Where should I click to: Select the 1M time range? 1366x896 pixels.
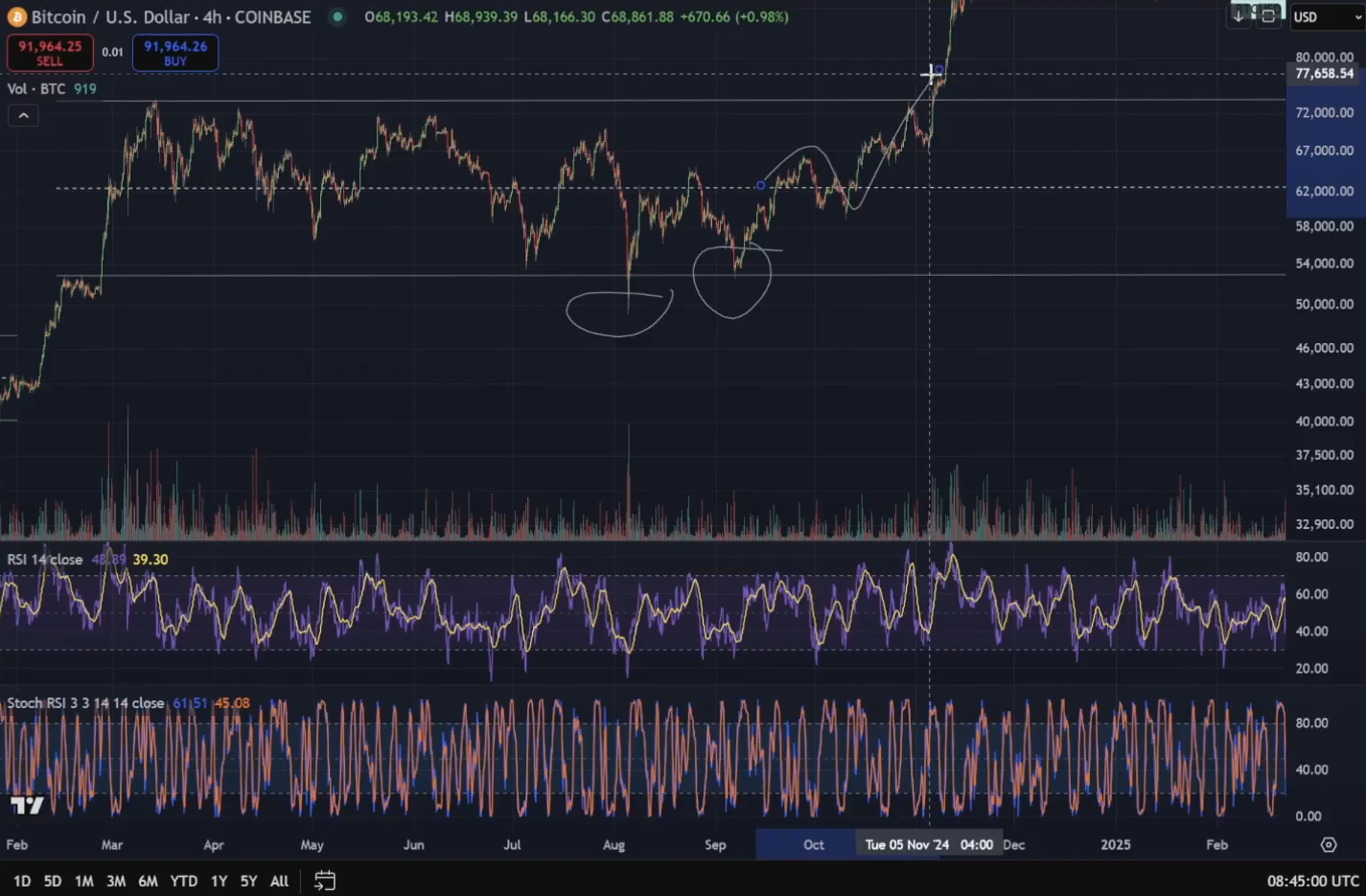click(84, 881)
